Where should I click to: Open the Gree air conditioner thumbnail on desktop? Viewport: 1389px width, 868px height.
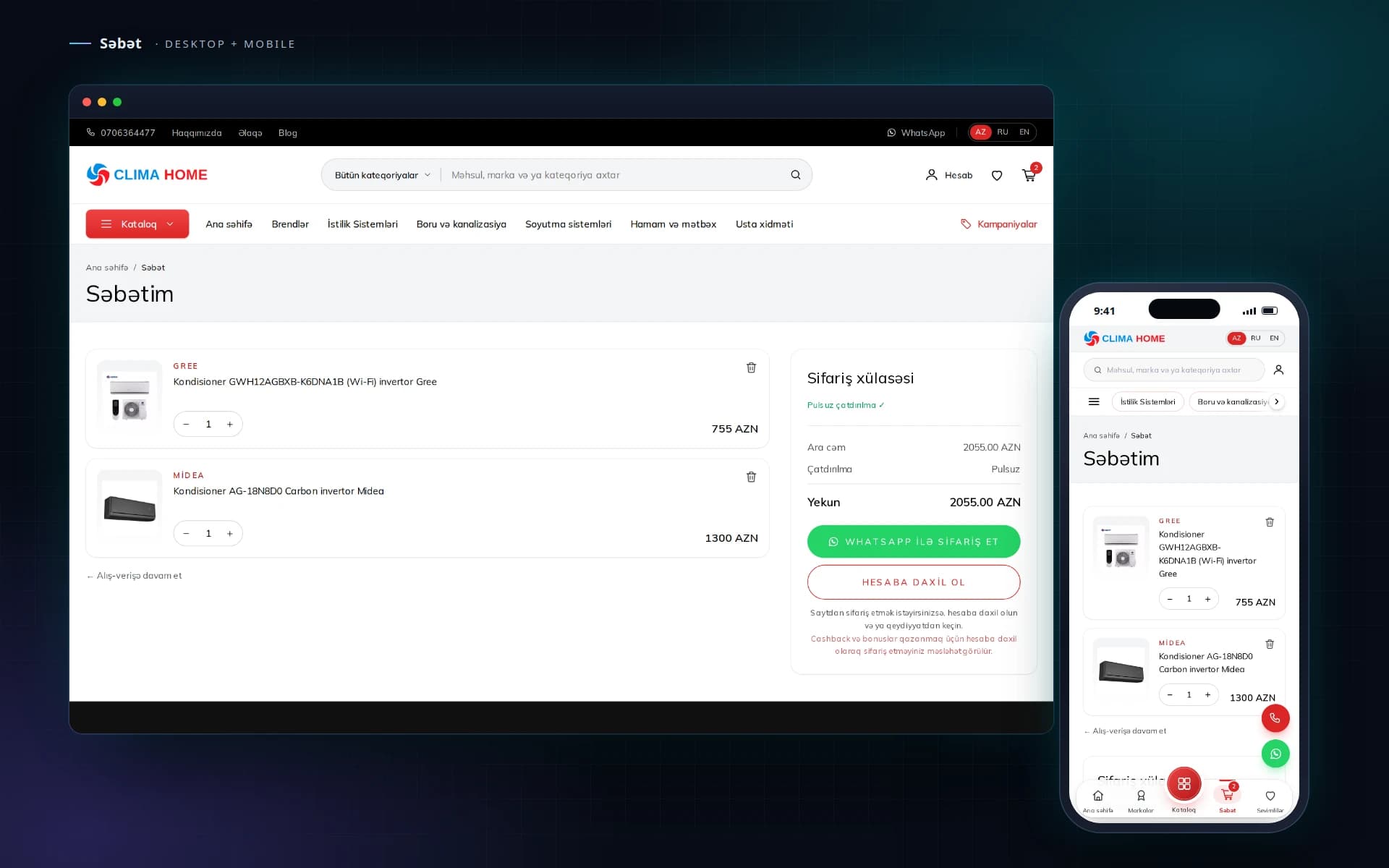click(129, 399)
